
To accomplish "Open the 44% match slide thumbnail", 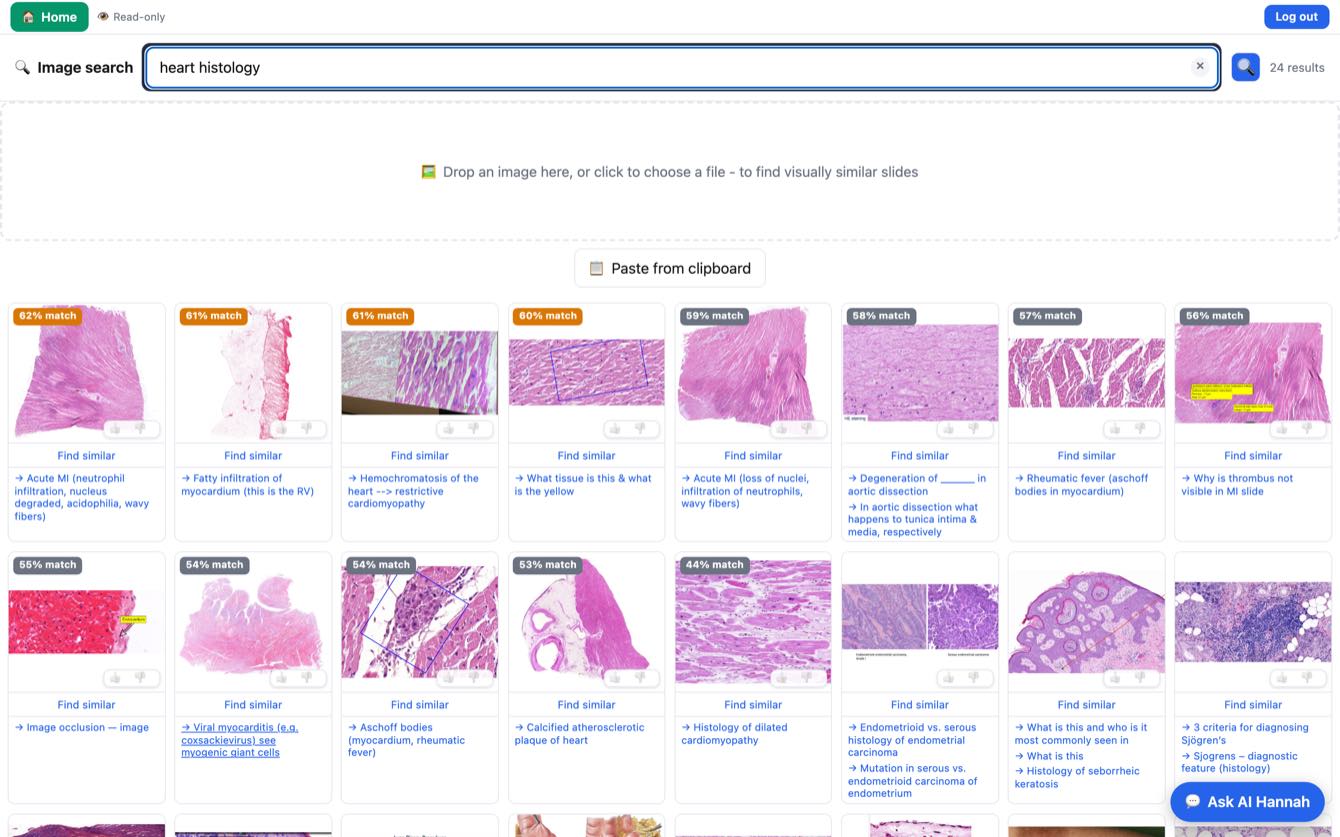I will 753,621.
